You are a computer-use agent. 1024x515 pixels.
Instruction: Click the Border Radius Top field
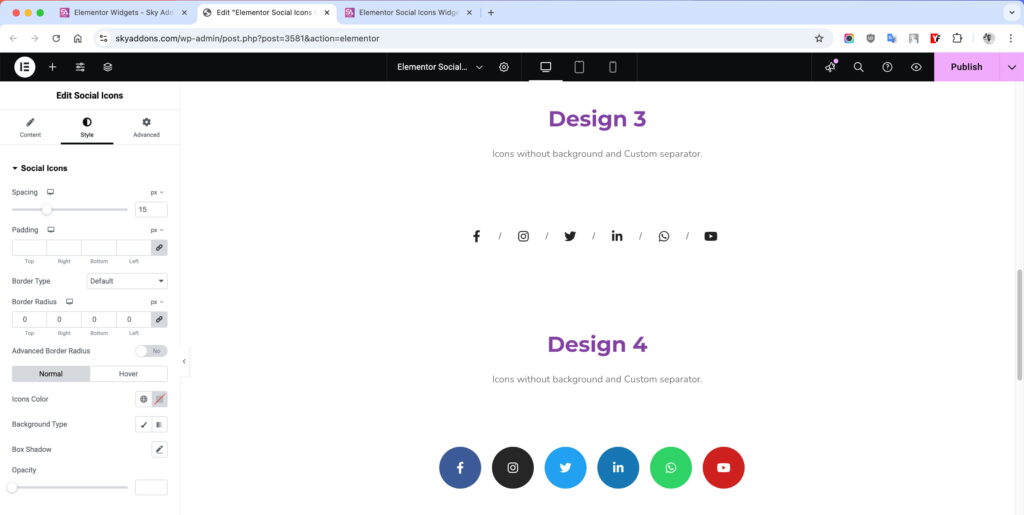(x=29, y=319)
